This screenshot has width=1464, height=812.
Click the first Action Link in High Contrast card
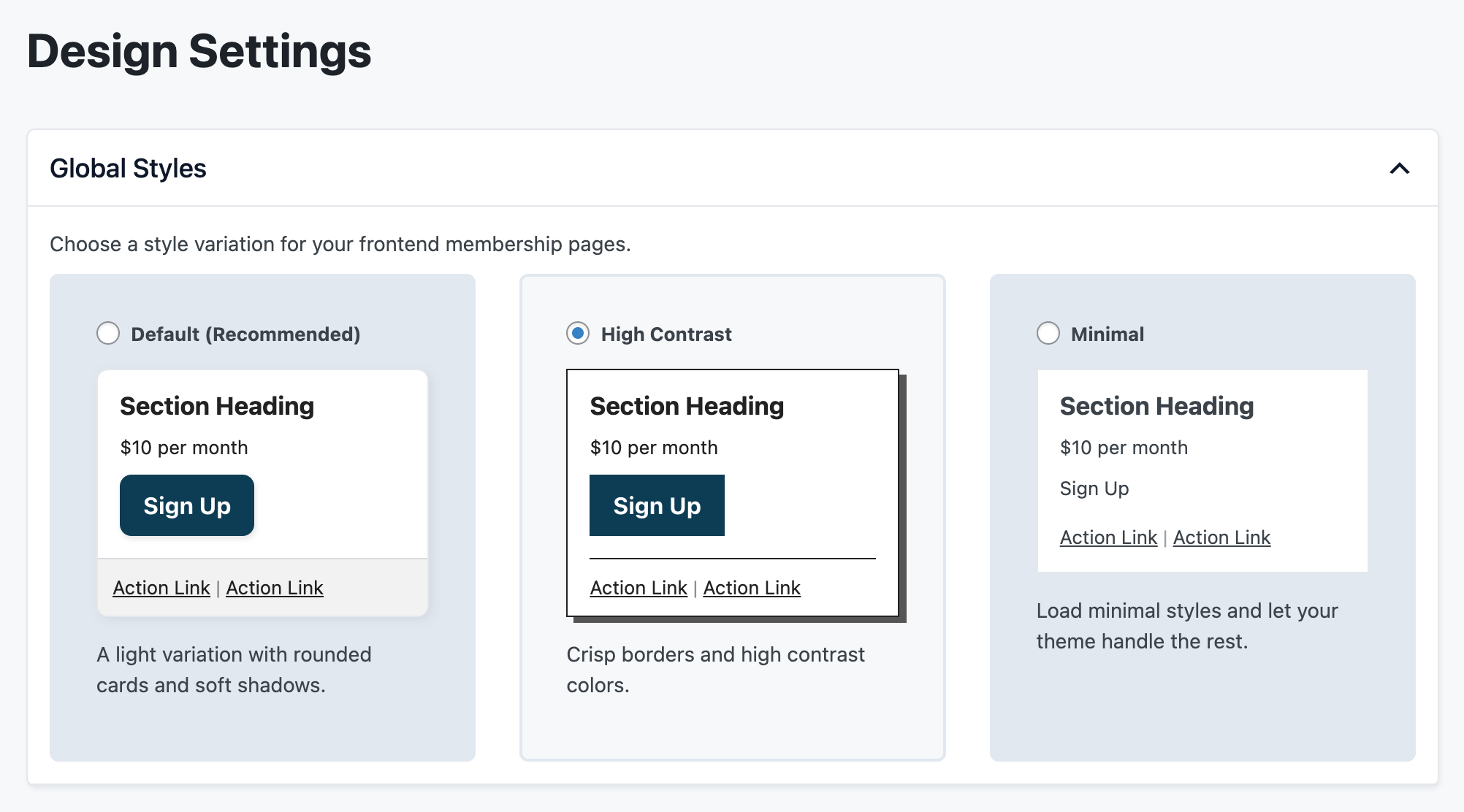638,587
